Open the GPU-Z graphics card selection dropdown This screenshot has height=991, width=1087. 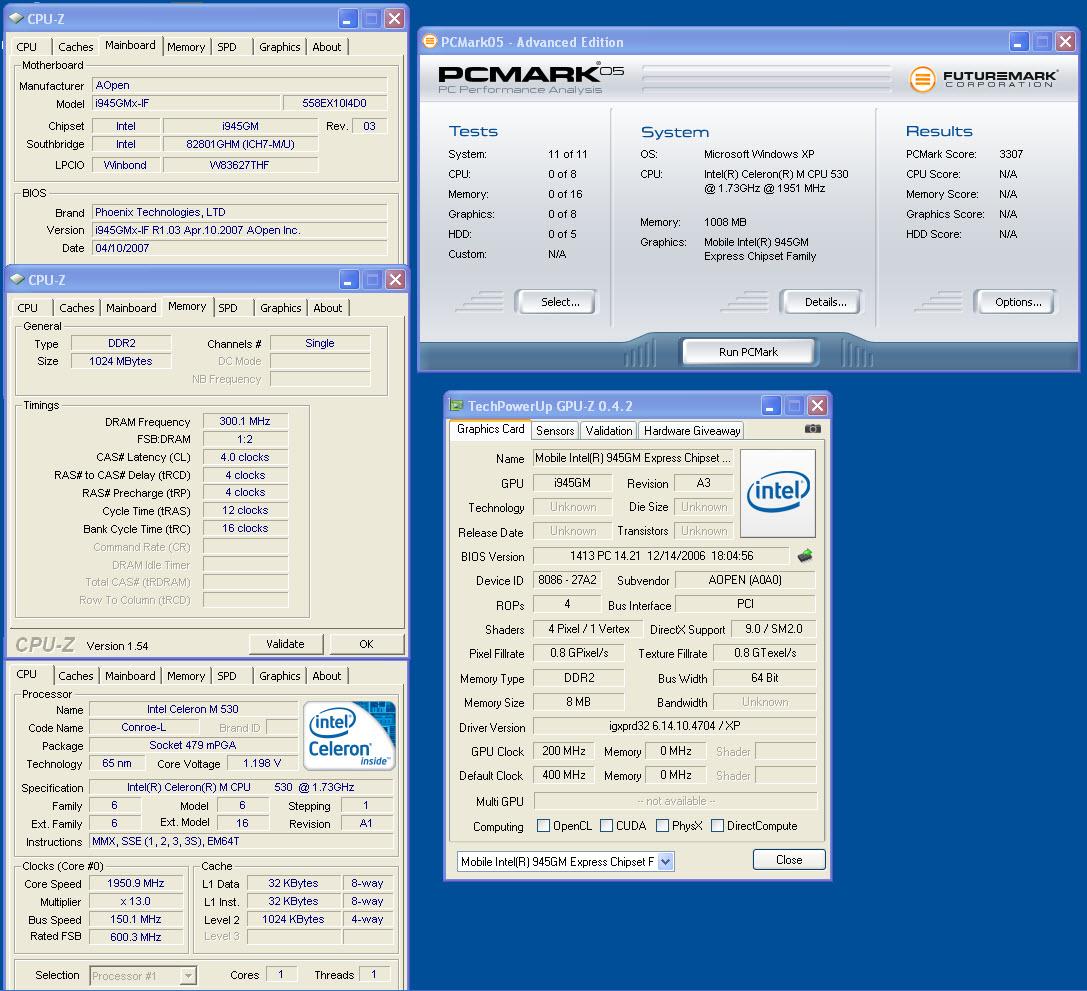coord(666,861)
